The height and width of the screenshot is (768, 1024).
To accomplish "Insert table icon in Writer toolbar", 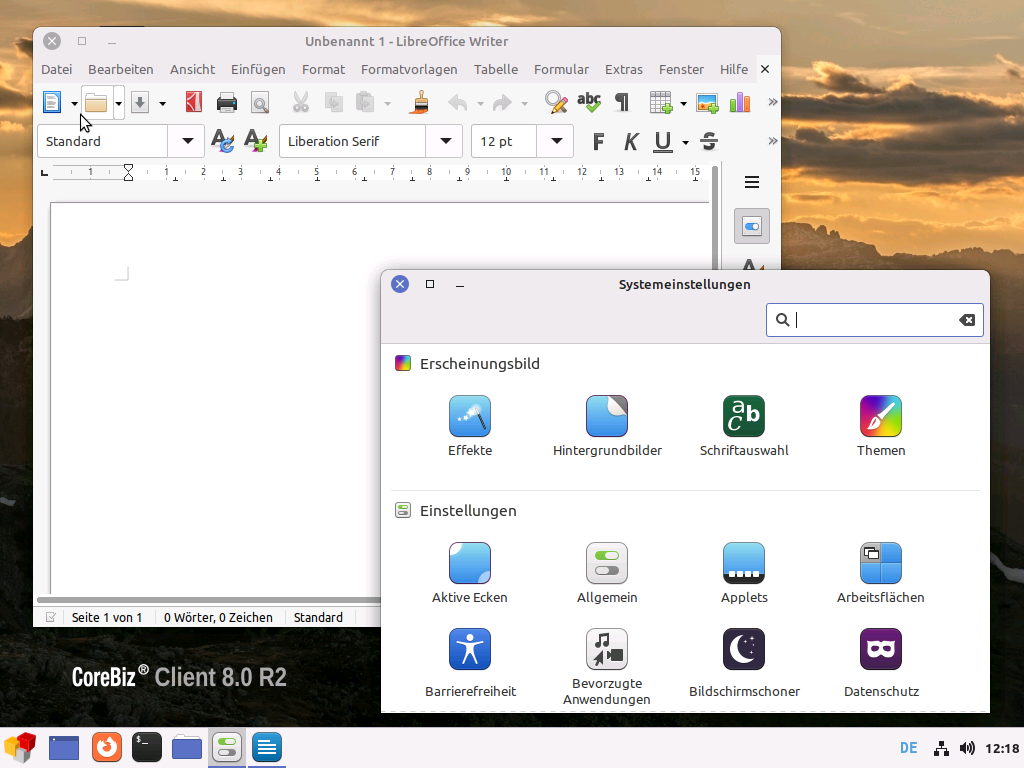I will click(x=660, y=103).
